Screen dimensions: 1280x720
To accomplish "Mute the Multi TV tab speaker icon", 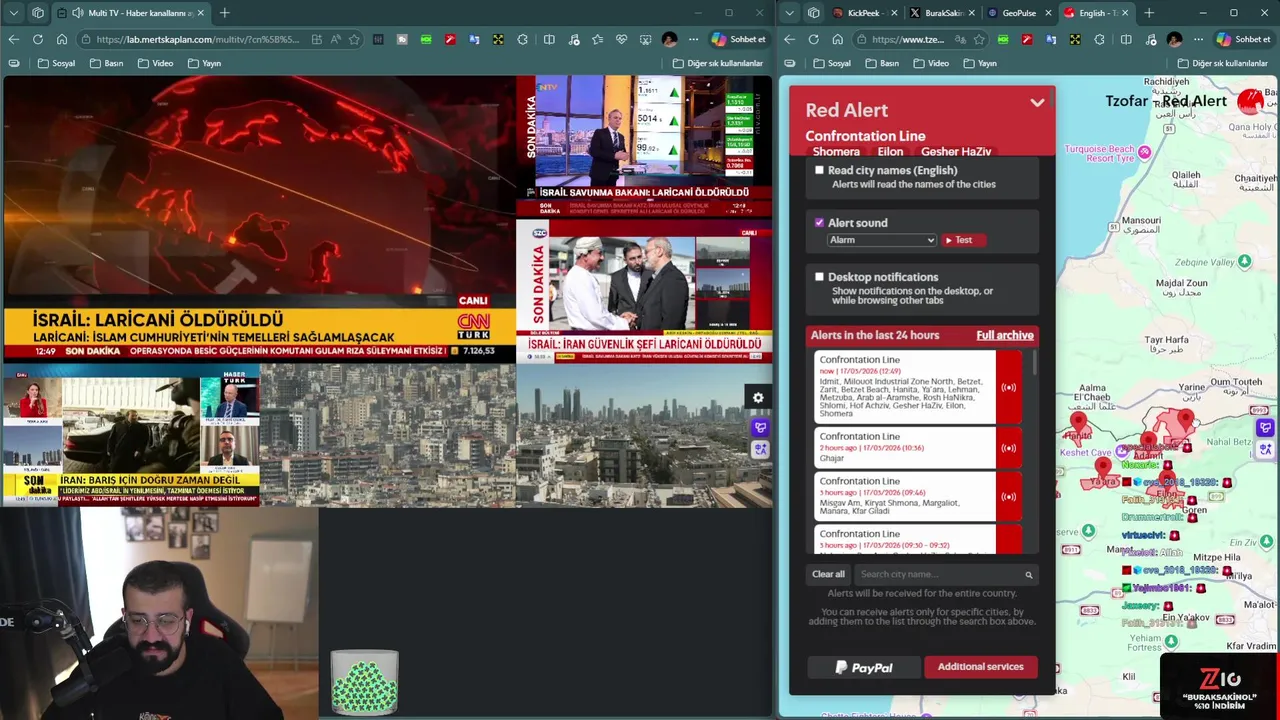I will click(x=78, y=13).
